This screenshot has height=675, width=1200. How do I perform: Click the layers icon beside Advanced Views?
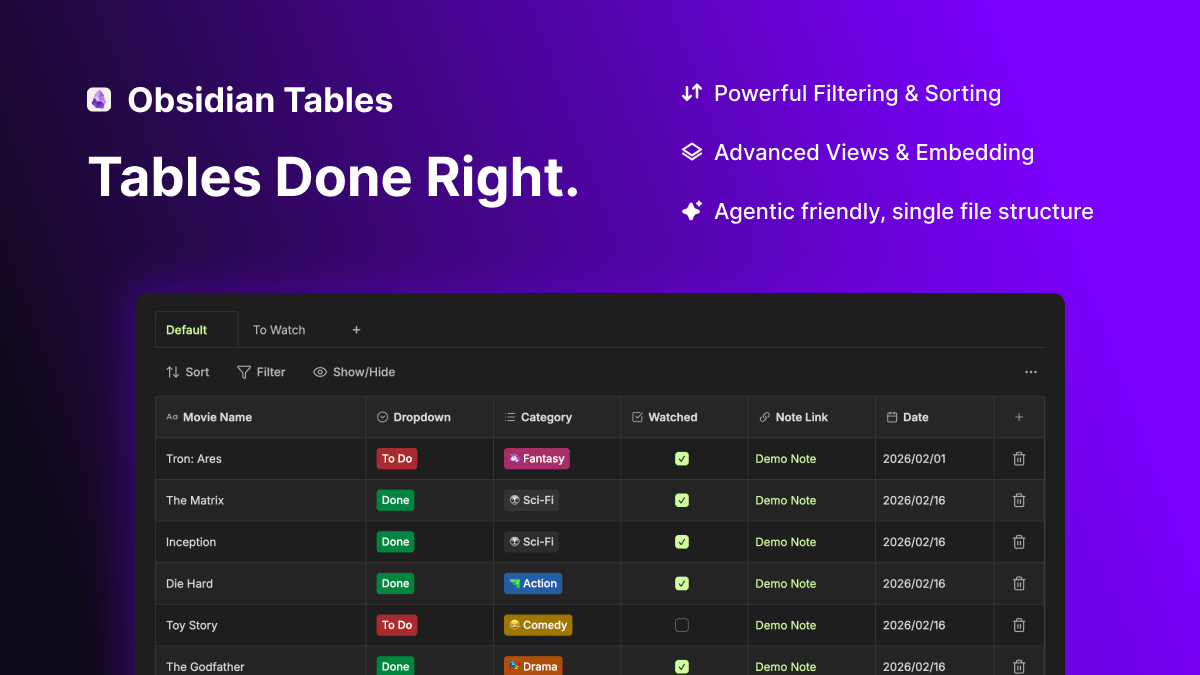692,152
